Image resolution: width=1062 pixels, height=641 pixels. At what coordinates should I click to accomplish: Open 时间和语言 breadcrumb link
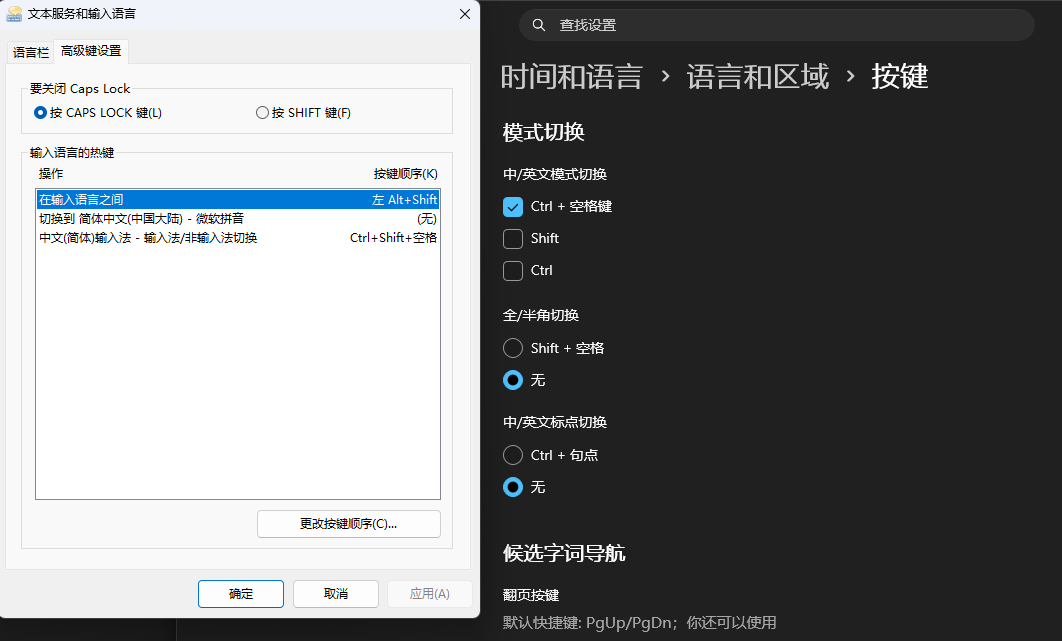click(572, 76)
